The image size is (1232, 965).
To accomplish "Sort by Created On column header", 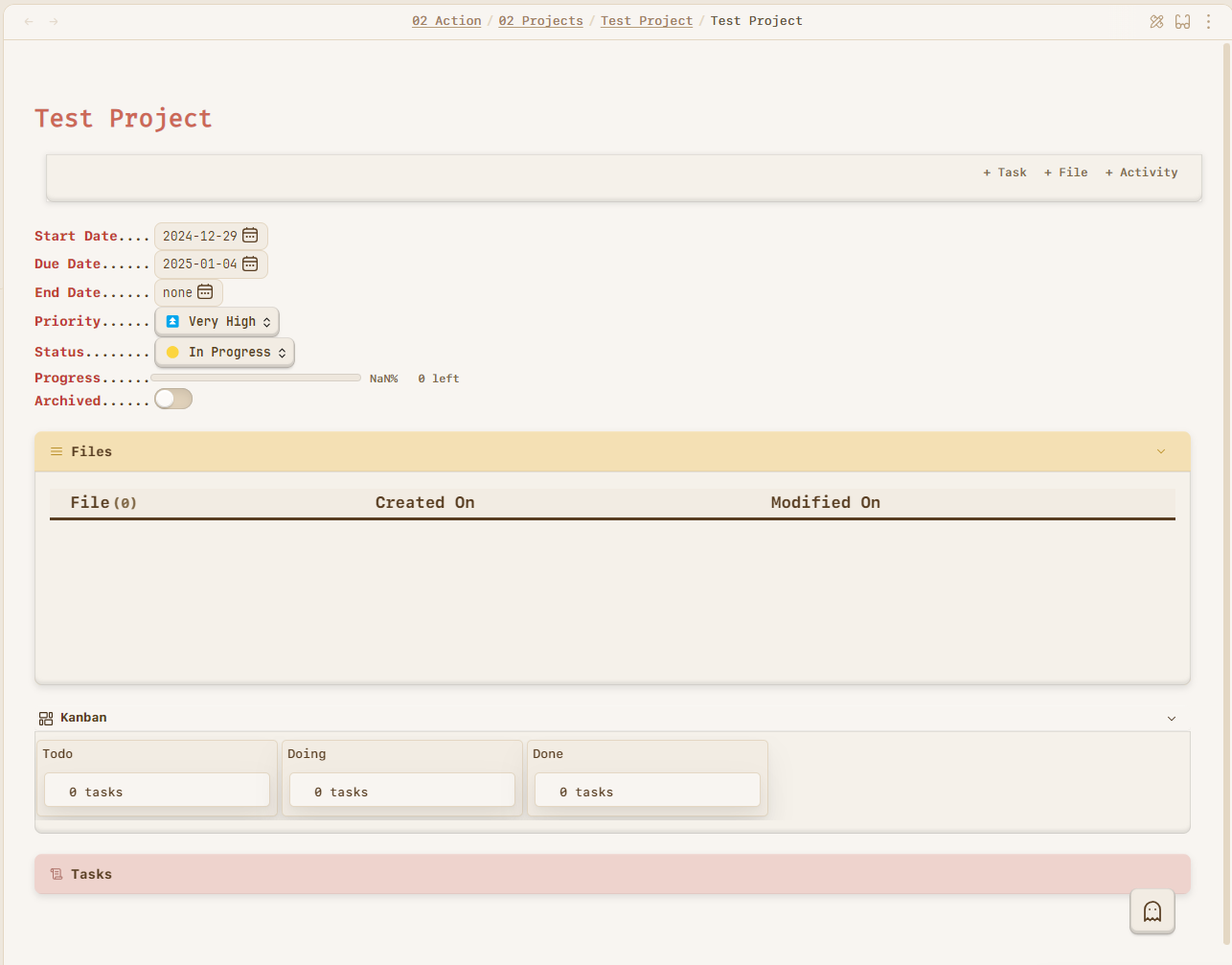I will [x=425, y=502].
